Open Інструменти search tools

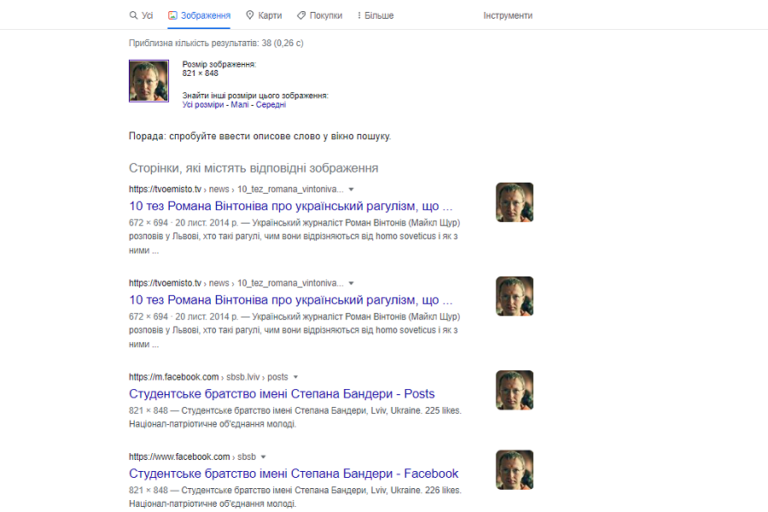pos(508,16)
